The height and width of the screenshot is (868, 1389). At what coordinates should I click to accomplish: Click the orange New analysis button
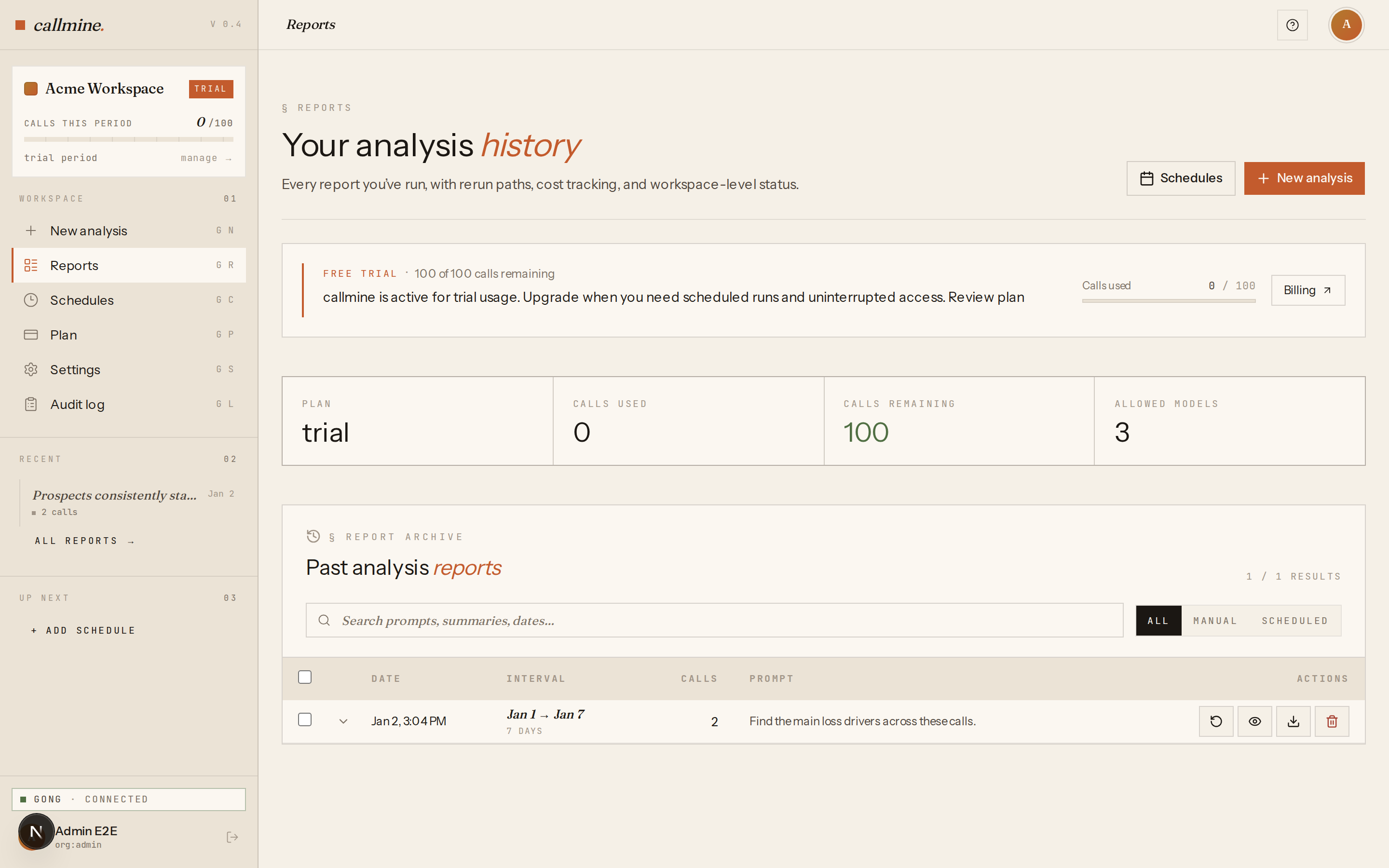click(x=1304, y=178)
